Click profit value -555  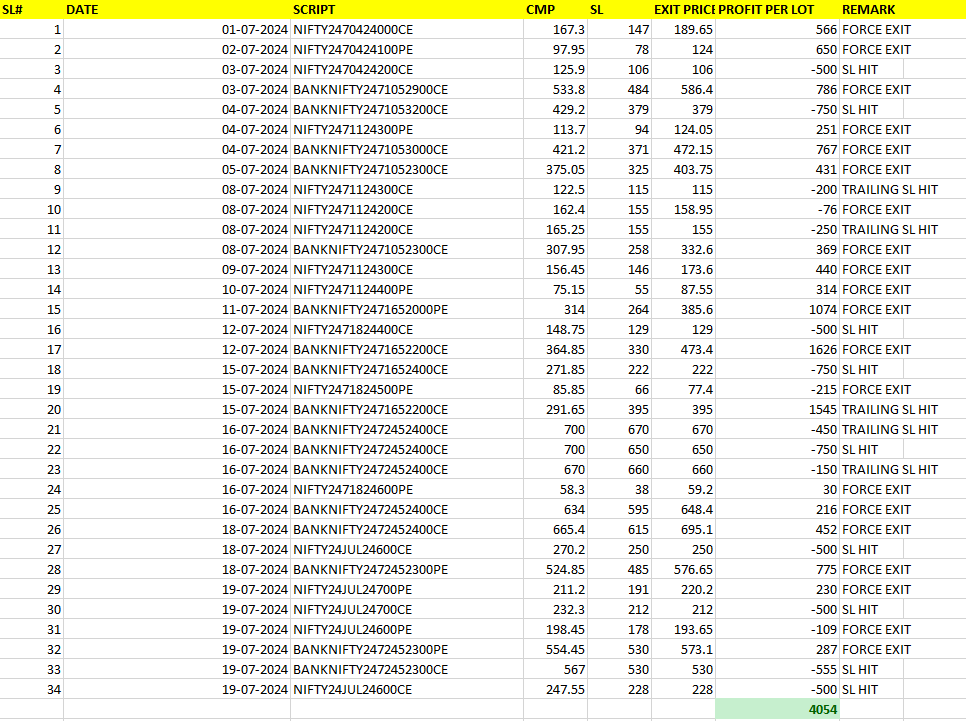[x=777, y=669]
